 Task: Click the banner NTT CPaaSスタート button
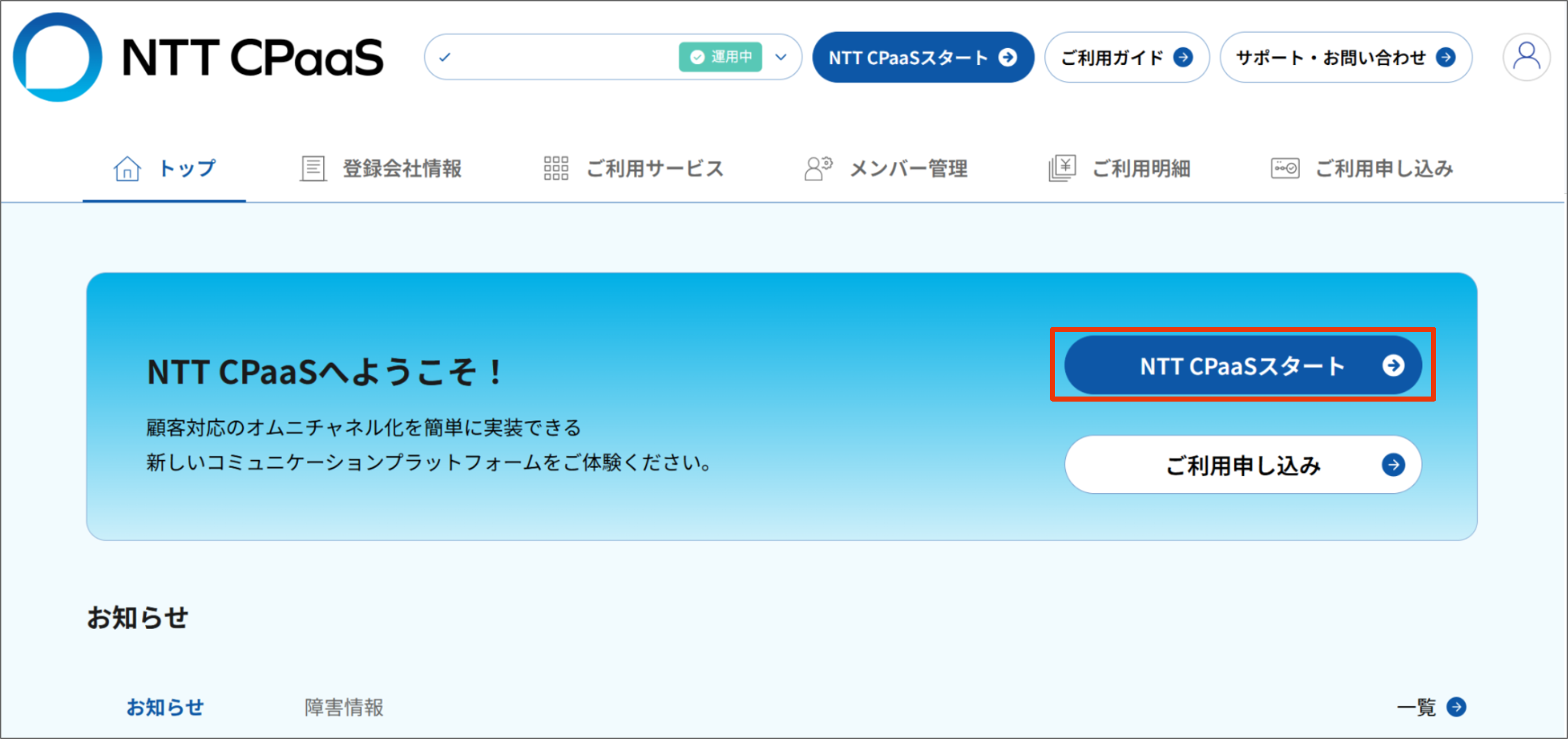click(x=1243, y=365)
